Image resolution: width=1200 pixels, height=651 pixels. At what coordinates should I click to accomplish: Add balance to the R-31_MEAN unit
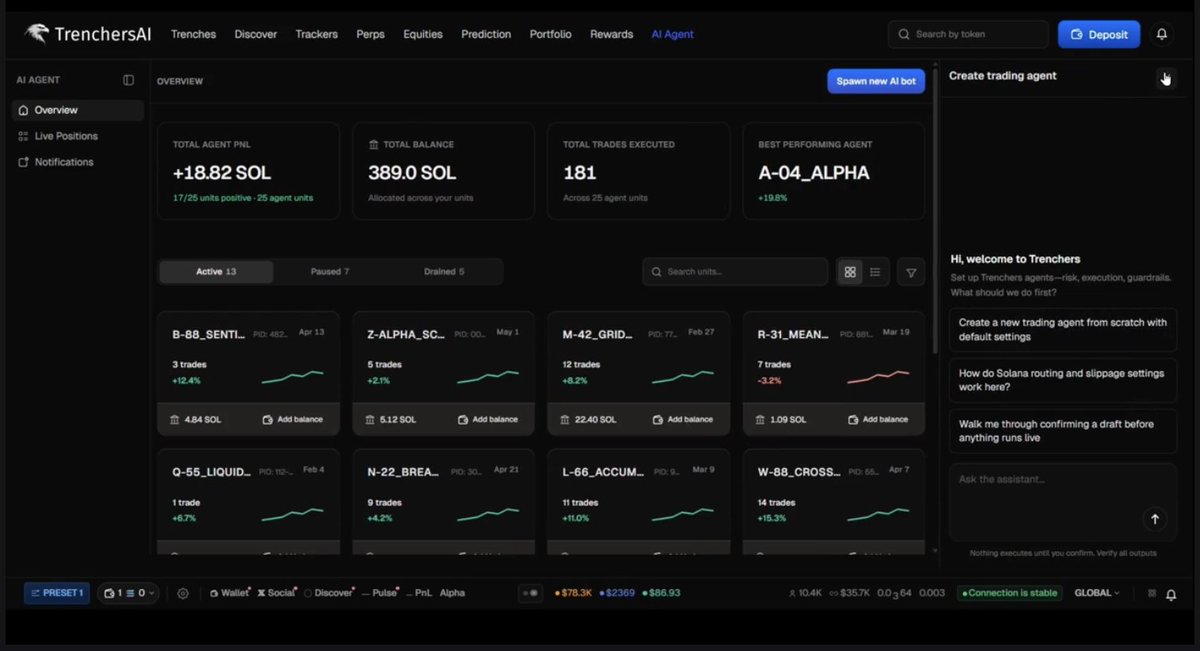coord(878,420)
